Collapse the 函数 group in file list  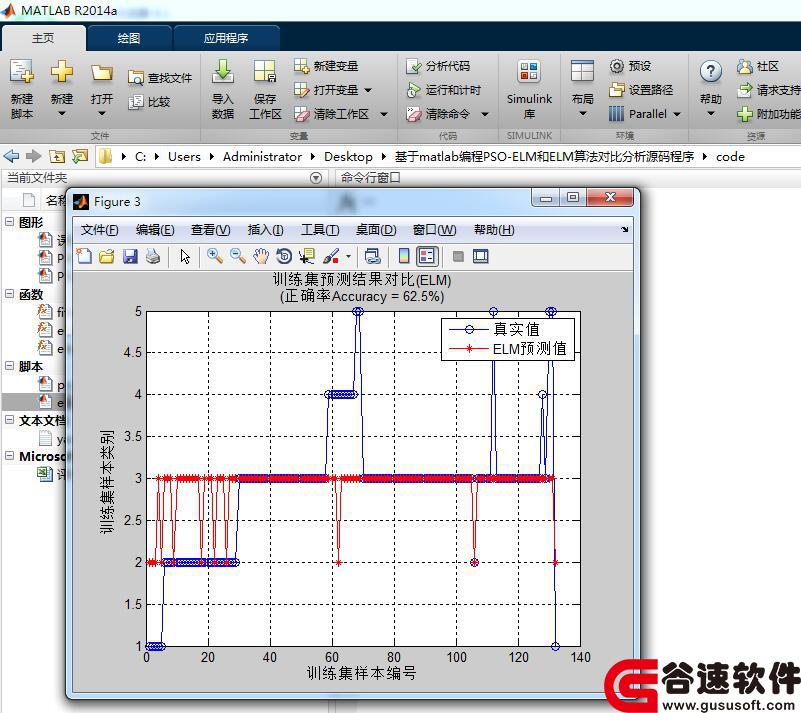pyautogui.click(x=9, y=294)
